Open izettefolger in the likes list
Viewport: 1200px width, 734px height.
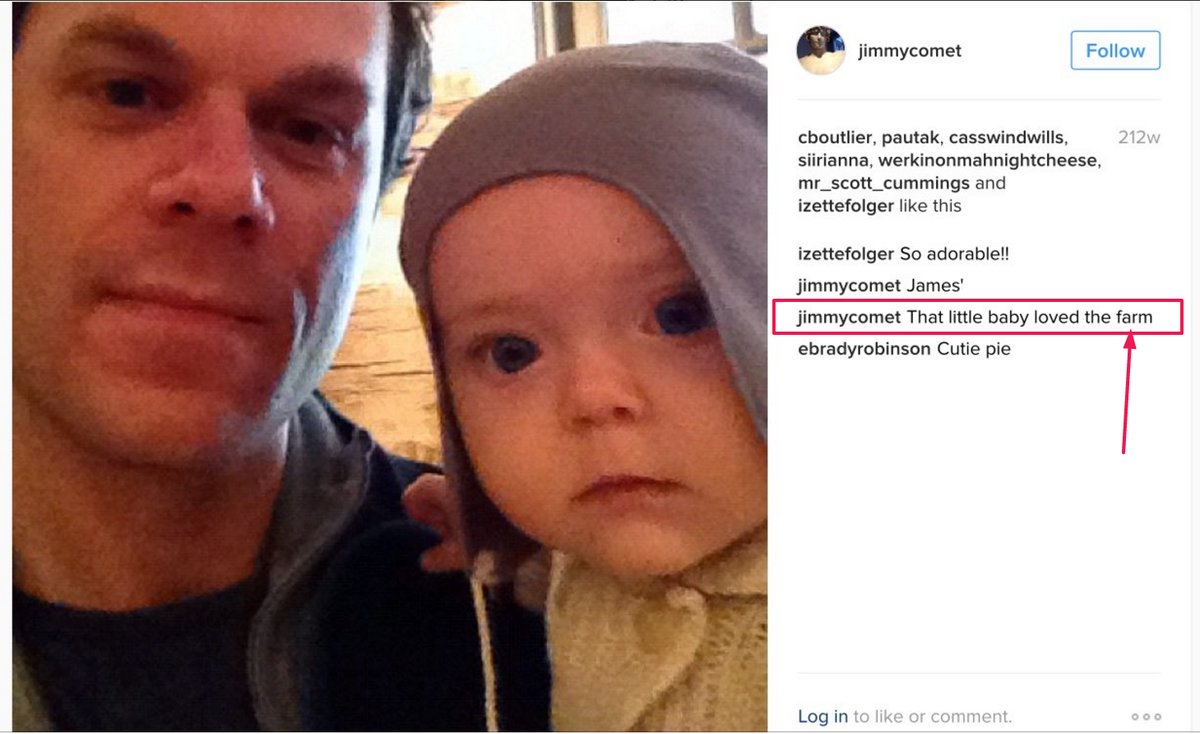848,206
